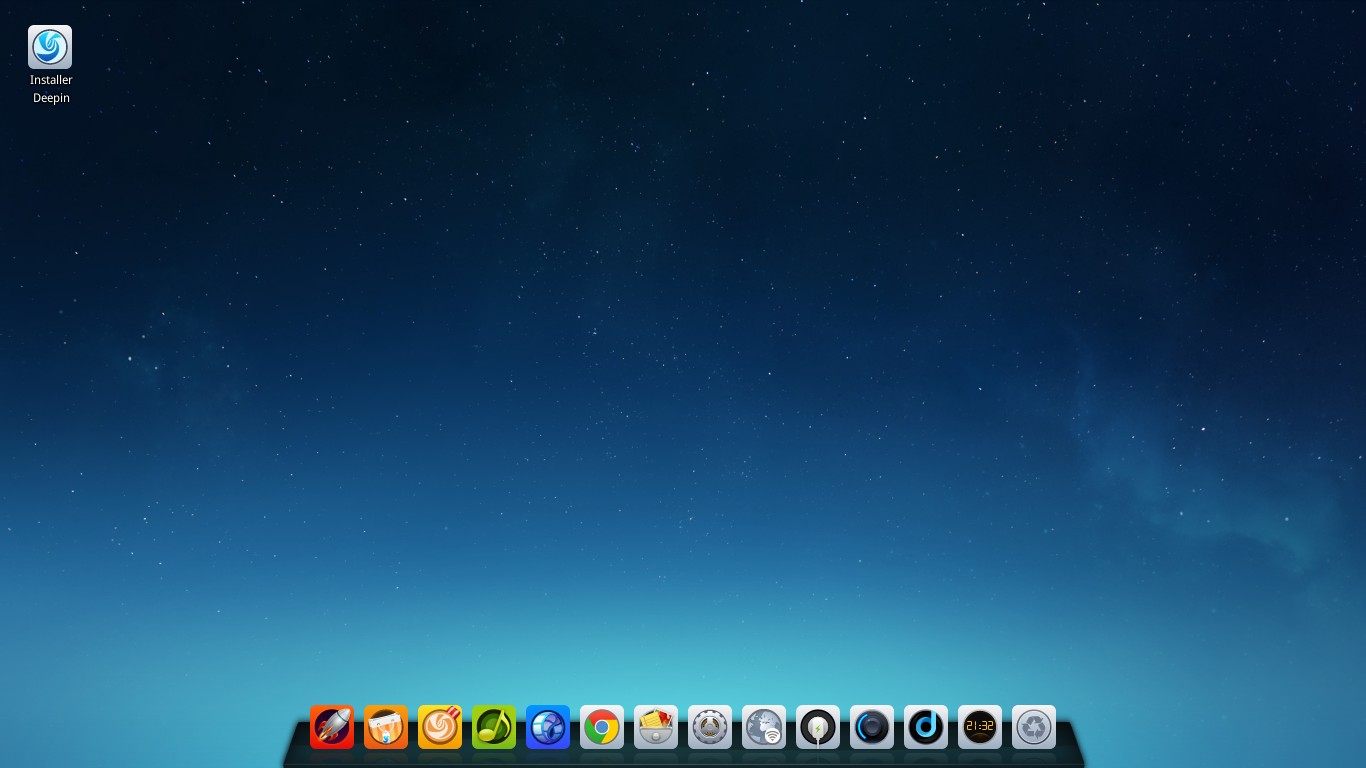The width and height of the screenshot is (1366, 768).
Task: Open system settings gear icon
Action: pos(710,727)
